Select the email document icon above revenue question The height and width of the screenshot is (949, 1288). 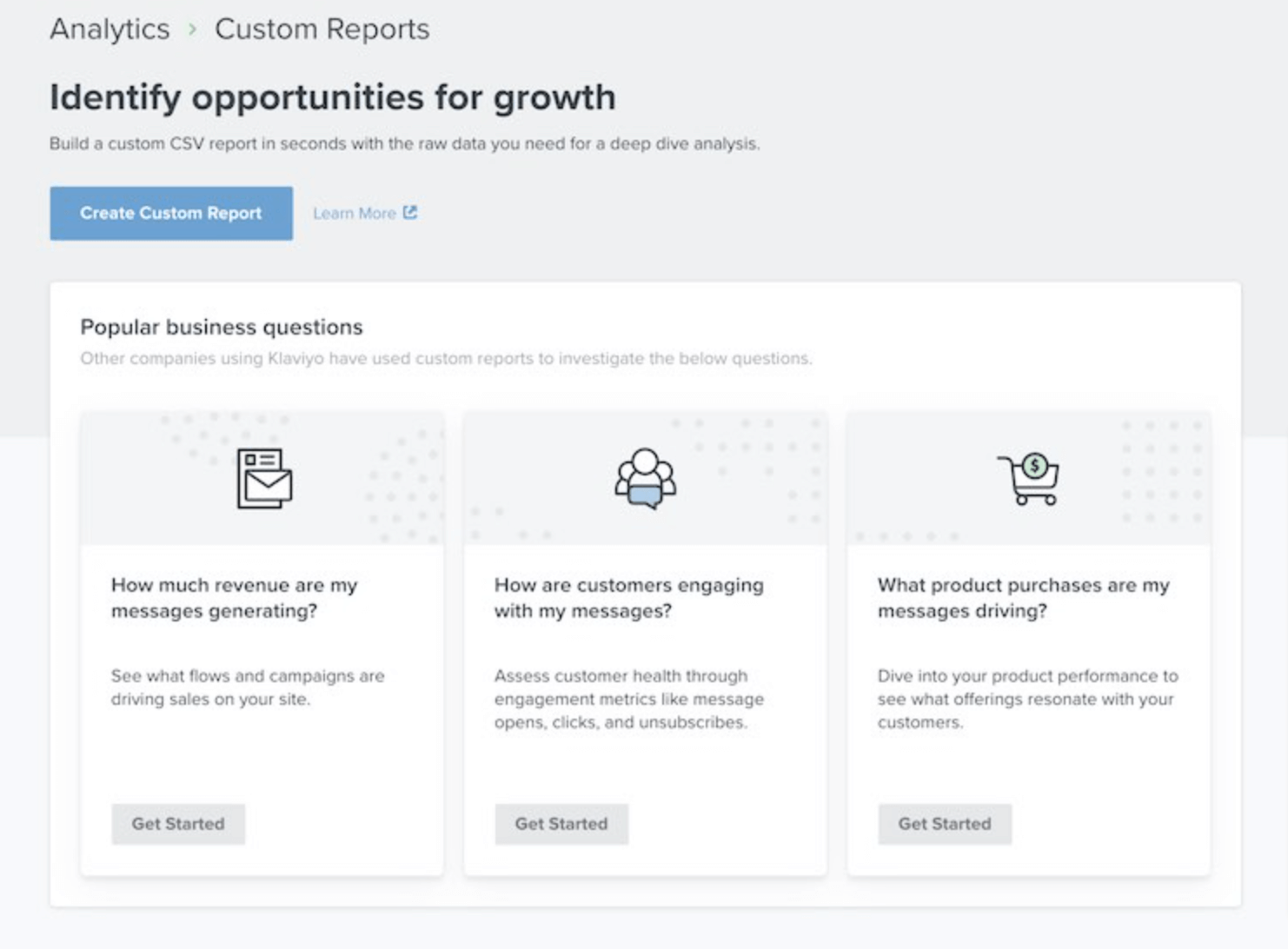pos(263,479)
